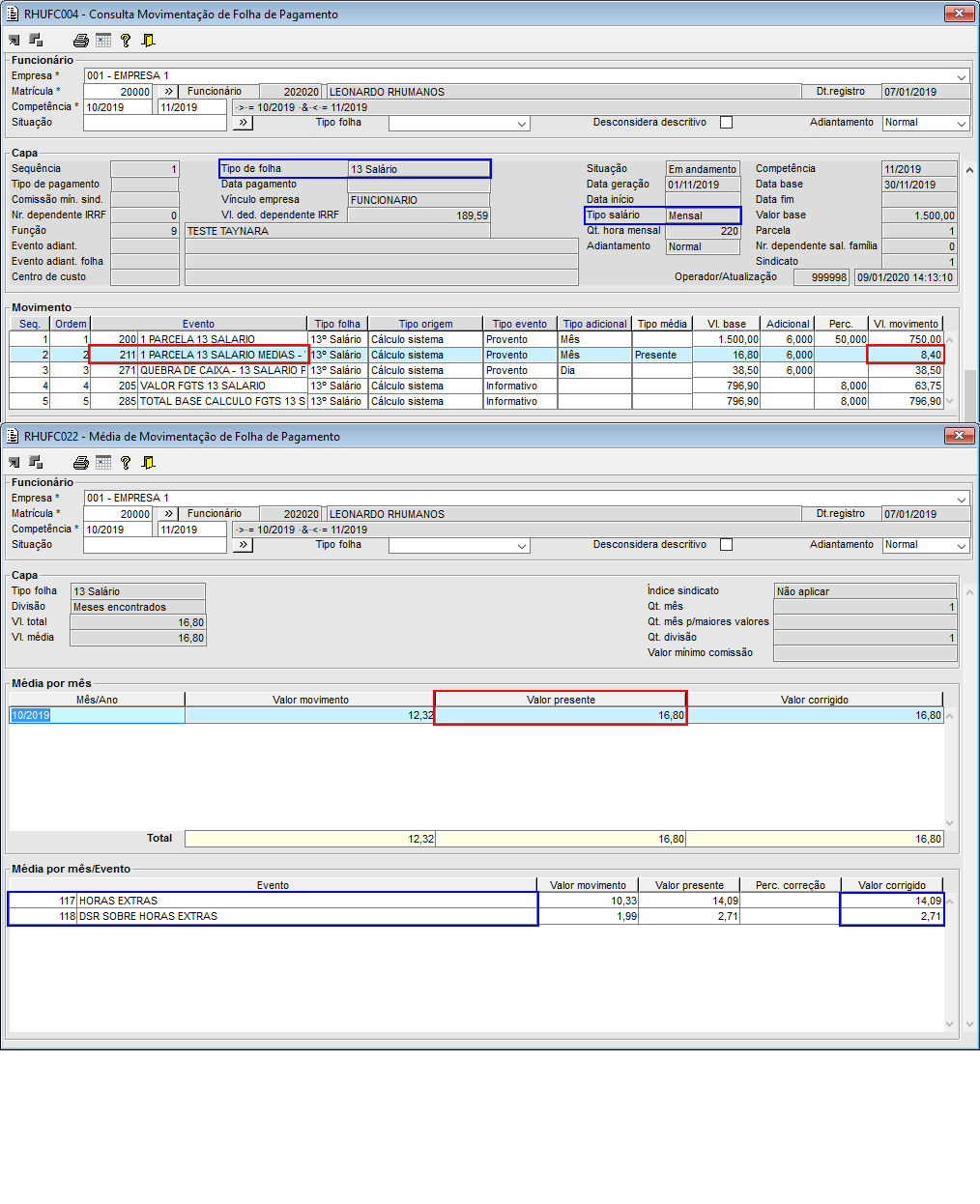
Task: Click the Situação lookup button in RHUFC004
Action: tap(243, 123)
